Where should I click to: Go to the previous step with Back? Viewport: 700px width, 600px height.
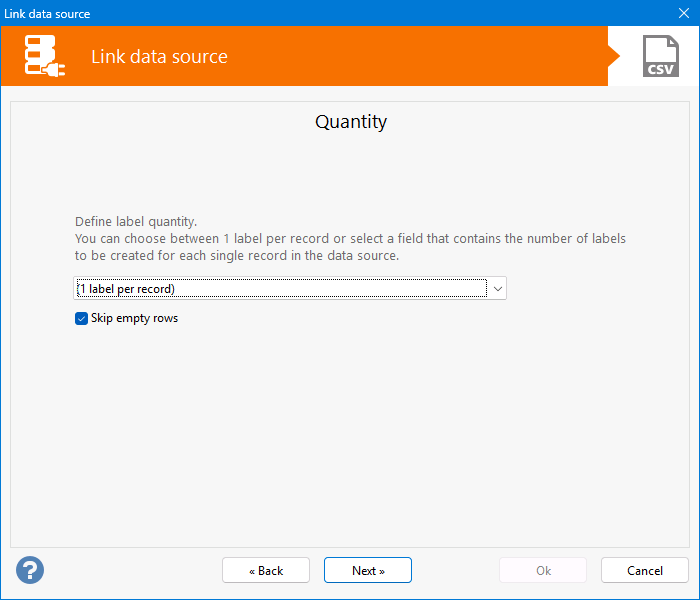point(266,570)
